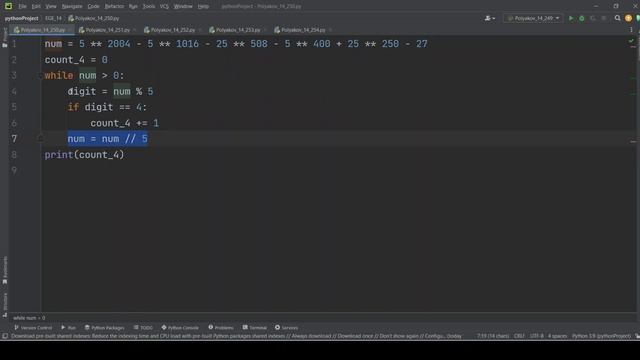640x360 pixels.
Task: Open the Navigate menu
Action: tap(72, 6)
